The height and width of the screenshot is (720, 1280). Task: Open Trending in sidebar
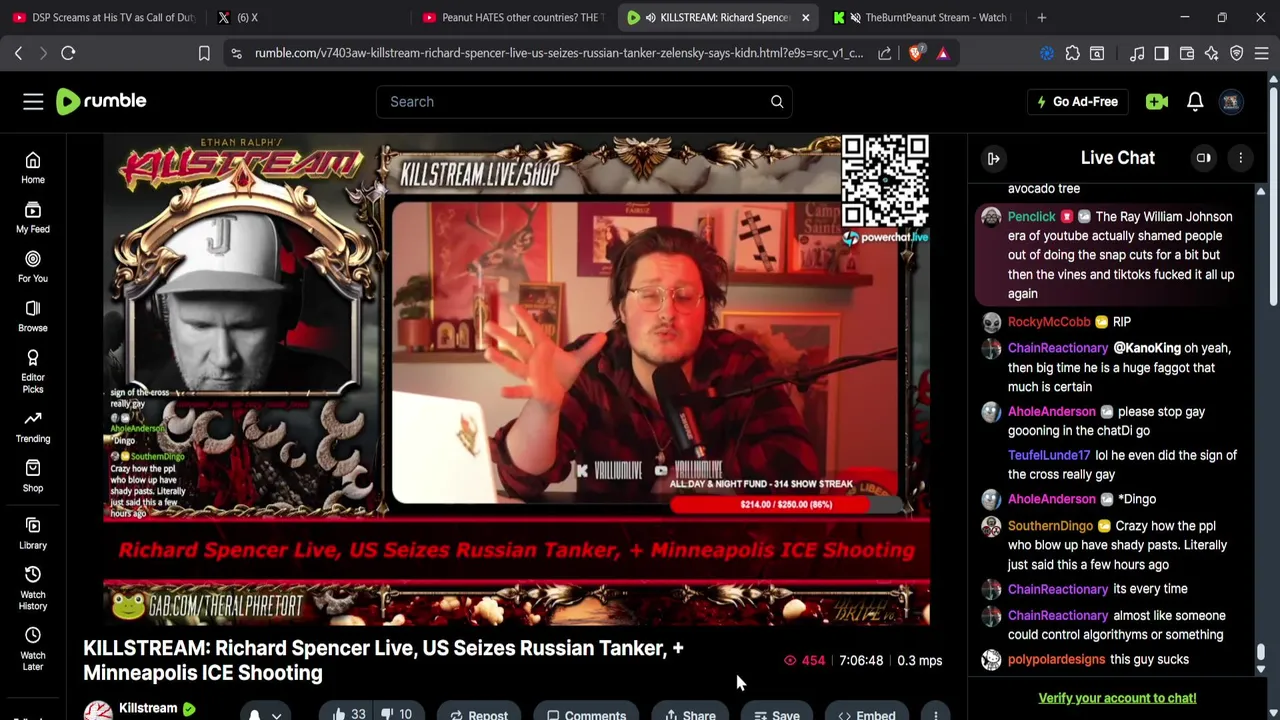33,427
